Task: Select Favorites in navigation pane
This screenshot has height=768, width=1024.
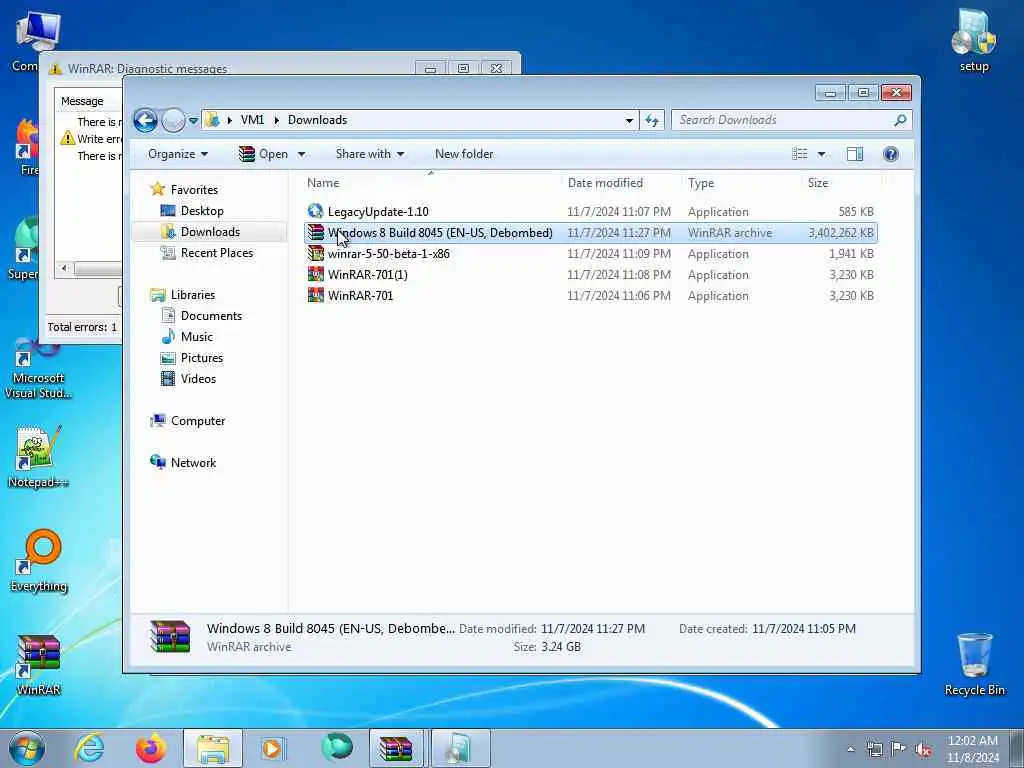Action: (x=194, y=190)
